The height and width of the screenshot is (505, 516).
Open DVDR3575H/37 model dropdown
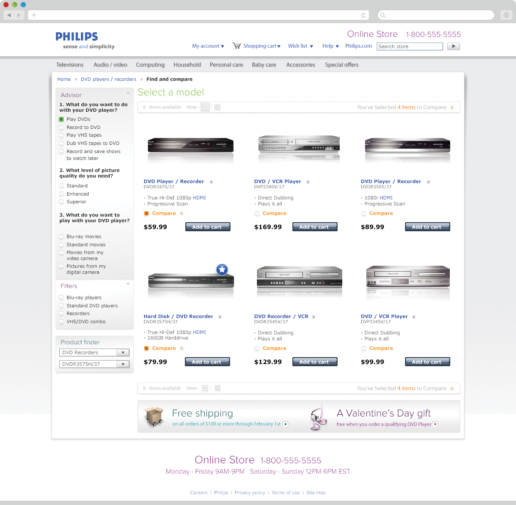pos(94,364)
